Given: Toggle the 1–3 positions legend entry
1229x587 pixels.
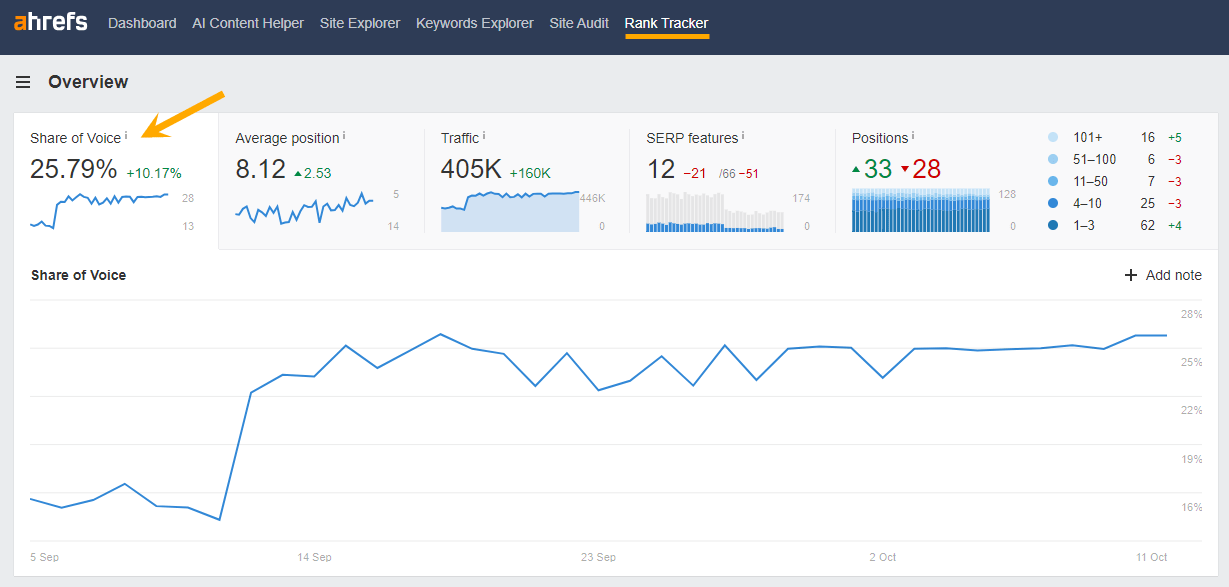Looking at the screenshot, I should (x=1084, y=225).
